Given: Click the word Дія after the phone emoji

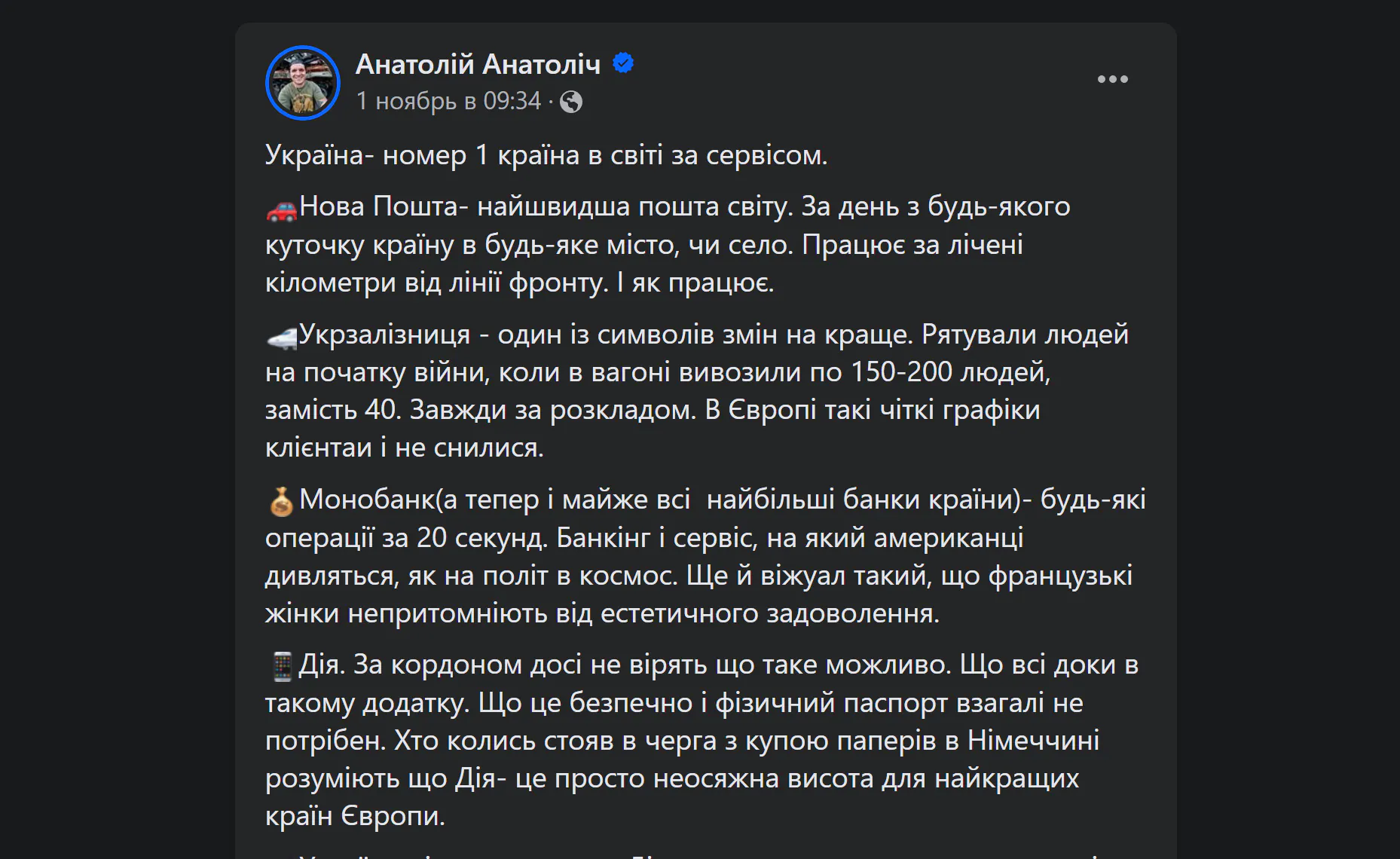Looking at the screenshot, I should click(x=322, y=665).
